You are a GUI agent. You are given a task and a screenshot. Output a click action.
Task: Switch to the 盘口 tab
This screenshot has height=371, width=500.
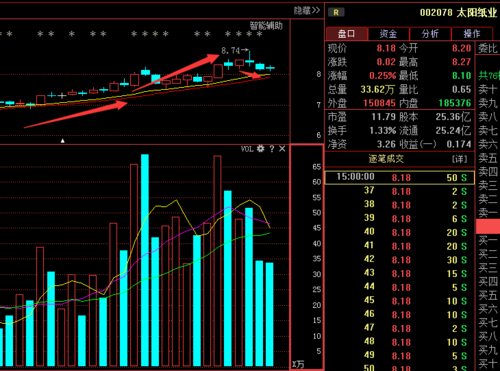pos(347,34)
